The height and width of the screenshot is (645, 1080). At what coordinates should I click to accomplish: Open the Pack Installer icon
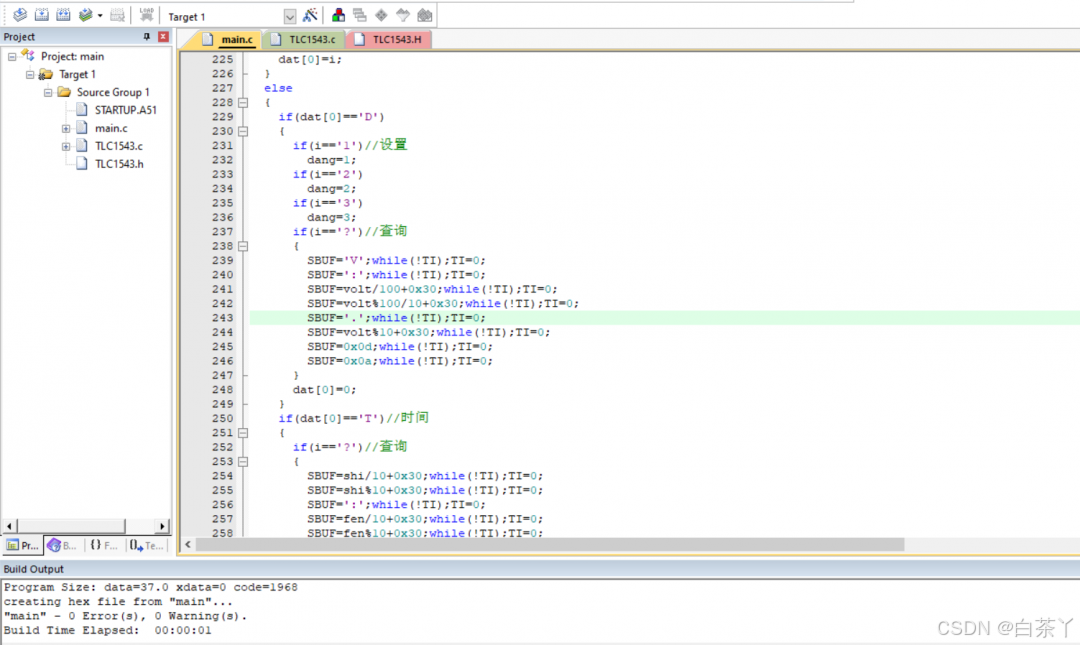(425, 16)
